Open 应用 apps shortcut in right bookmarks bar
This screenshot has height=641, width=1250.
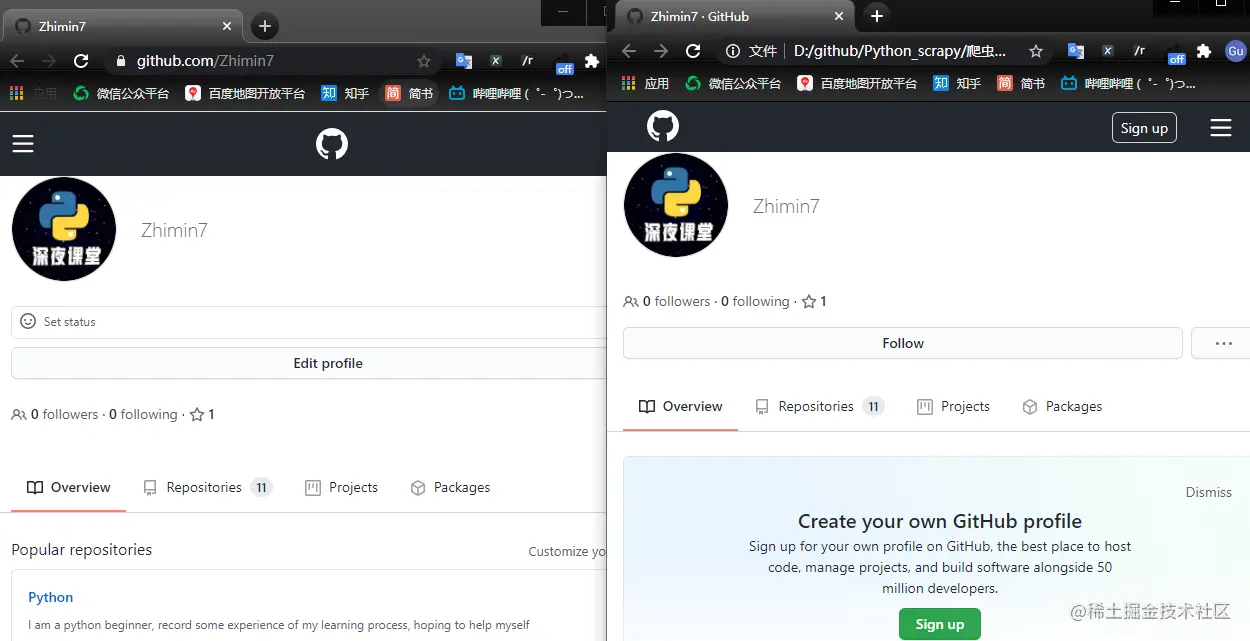tap(645, 83)
